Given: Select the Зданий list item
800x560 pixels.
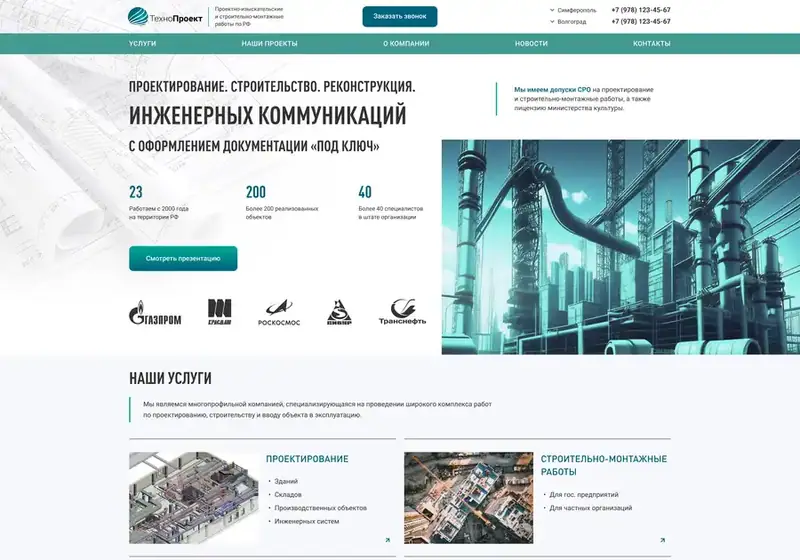Looking at the screenshot, I should tap(286, 481).
